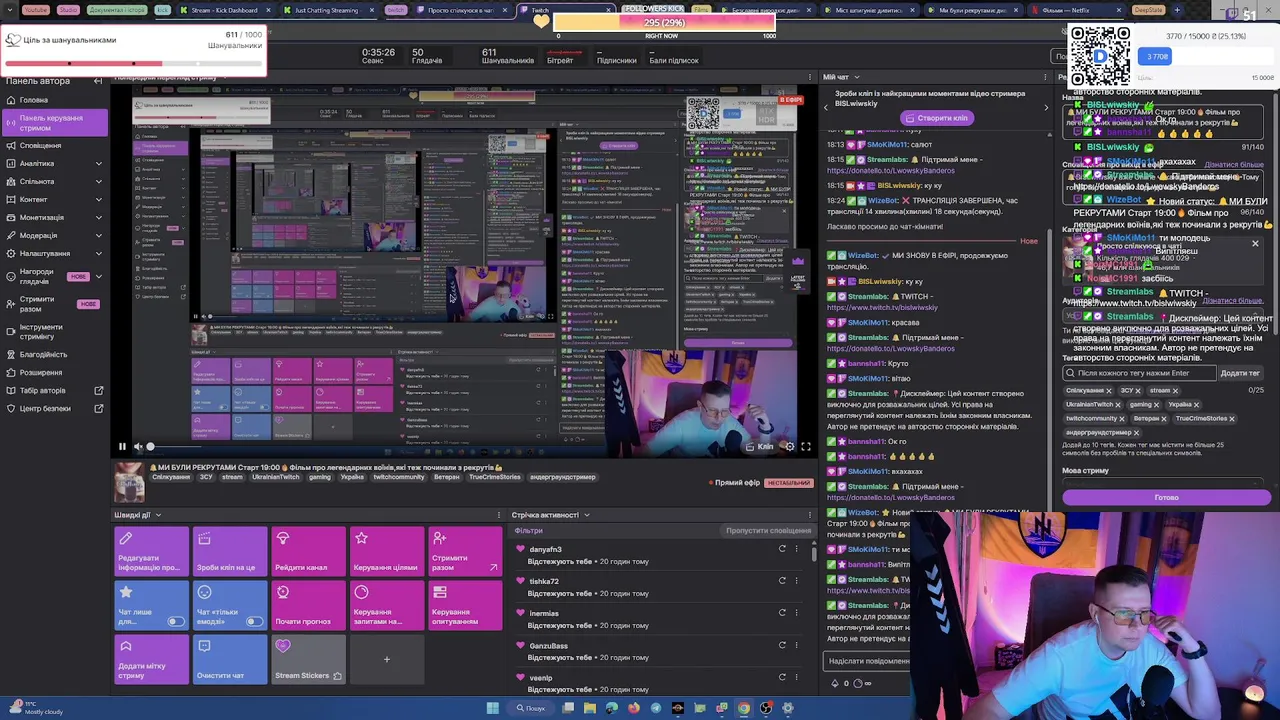
Task: Open the UkrainianTwitch tag under stream title
Action: pyautogui.click(x=275, y=477)
